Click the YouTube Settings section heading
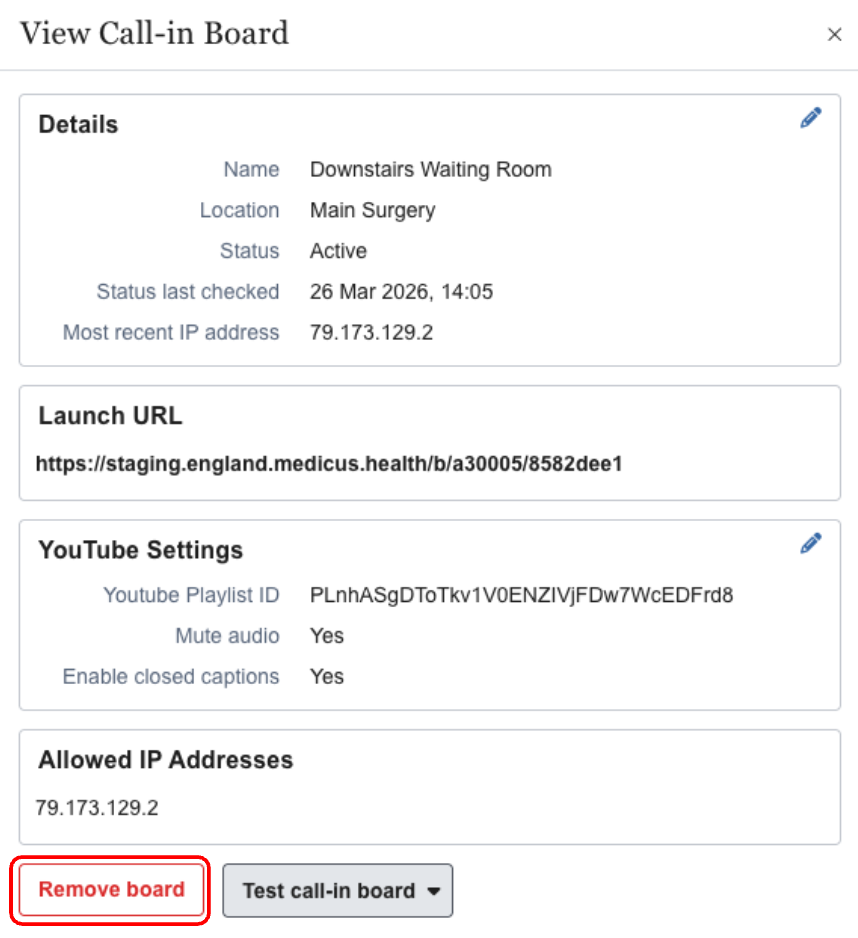This screenshot has height=938, width=858. pos(140,550)
